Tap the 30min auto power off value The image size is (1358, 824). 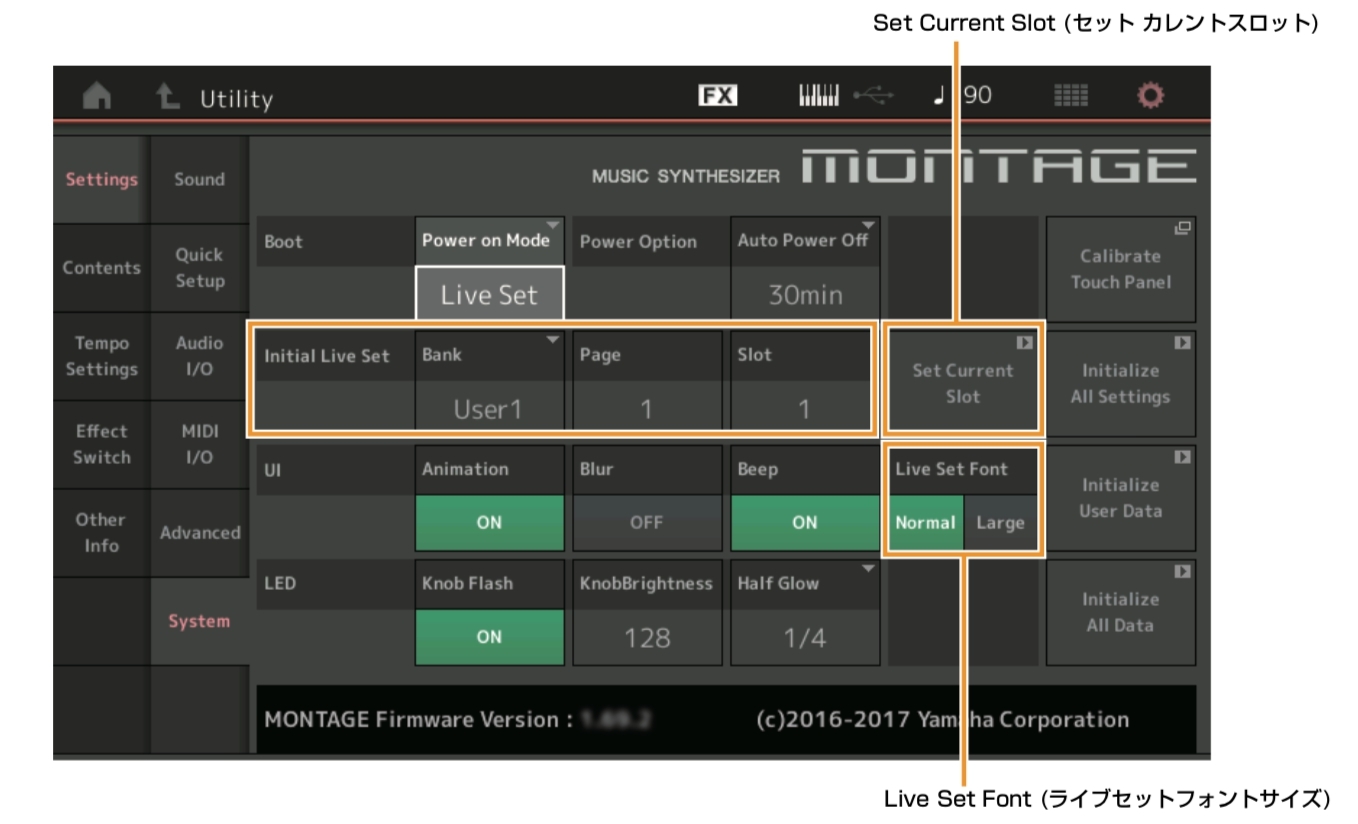pos(805,295)
